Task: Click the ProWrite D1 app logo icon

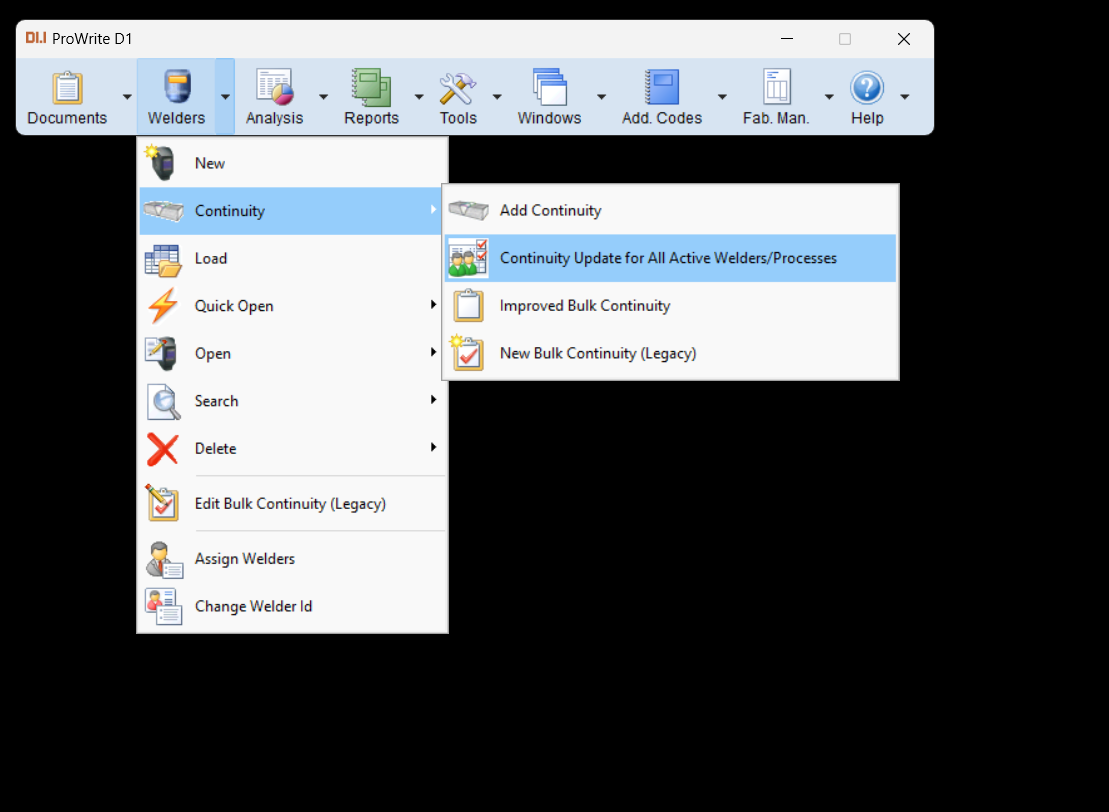Action: [x=35, y=38]
